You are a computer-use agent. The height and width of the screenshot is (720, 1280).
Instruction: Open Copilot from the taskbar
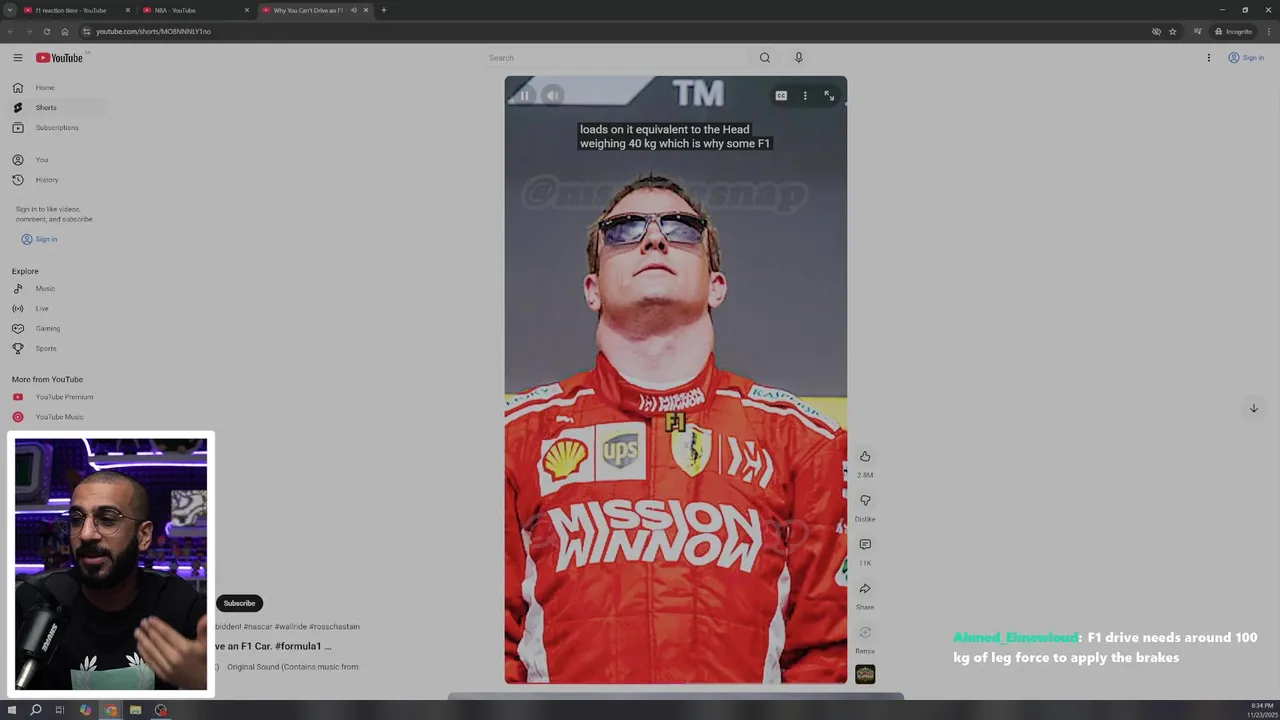point(85,710)
